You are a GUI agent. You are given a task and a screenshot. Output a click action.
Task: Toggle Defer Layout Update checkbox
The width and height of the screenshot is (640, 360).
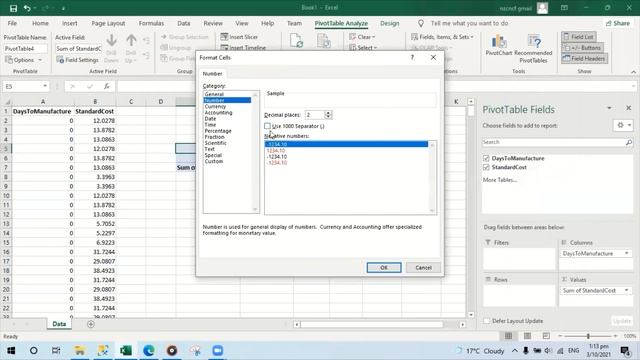(x=487, y=321)
